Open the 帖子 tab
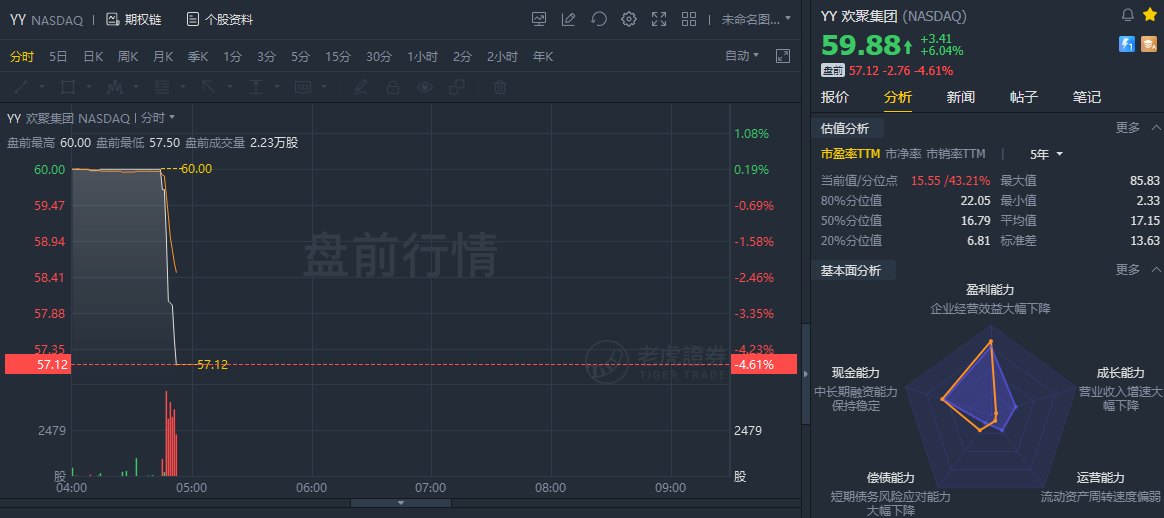This screenshot has width=1164, height=518. pyautogui.click(x=1024, y=96)
